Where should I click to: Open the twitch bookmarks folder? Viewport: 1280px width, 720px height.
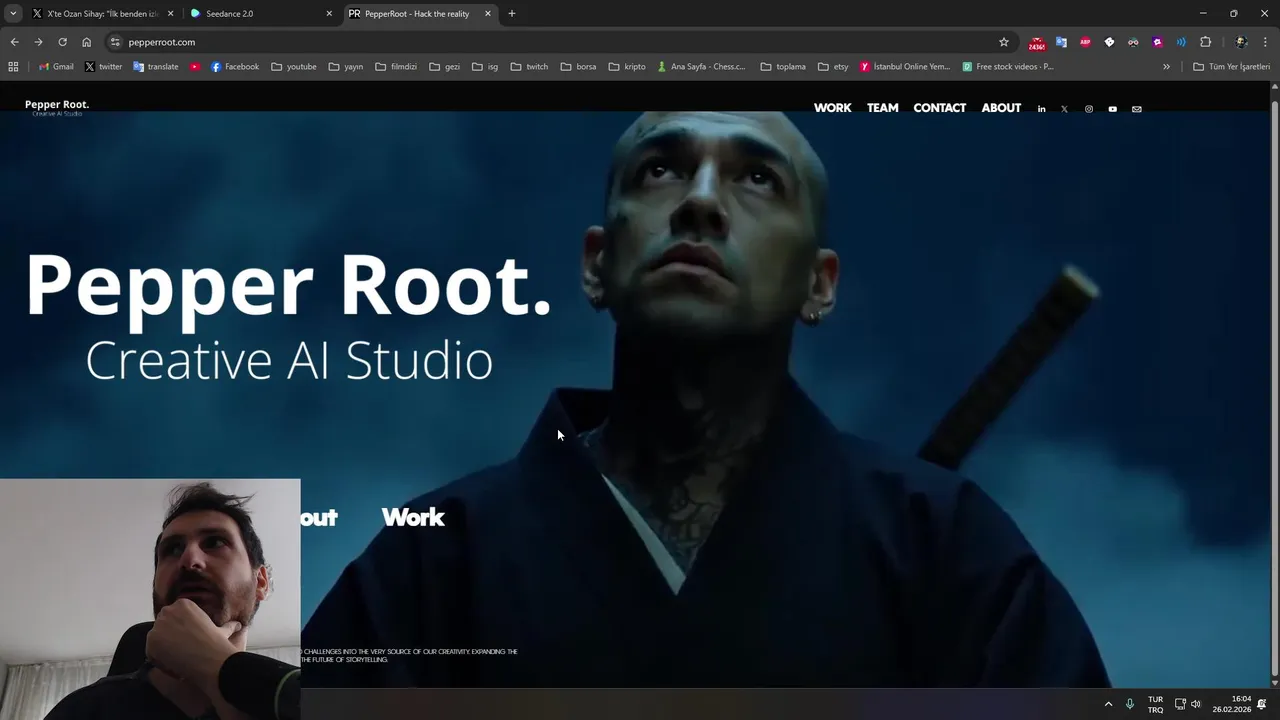click(529, 67)
